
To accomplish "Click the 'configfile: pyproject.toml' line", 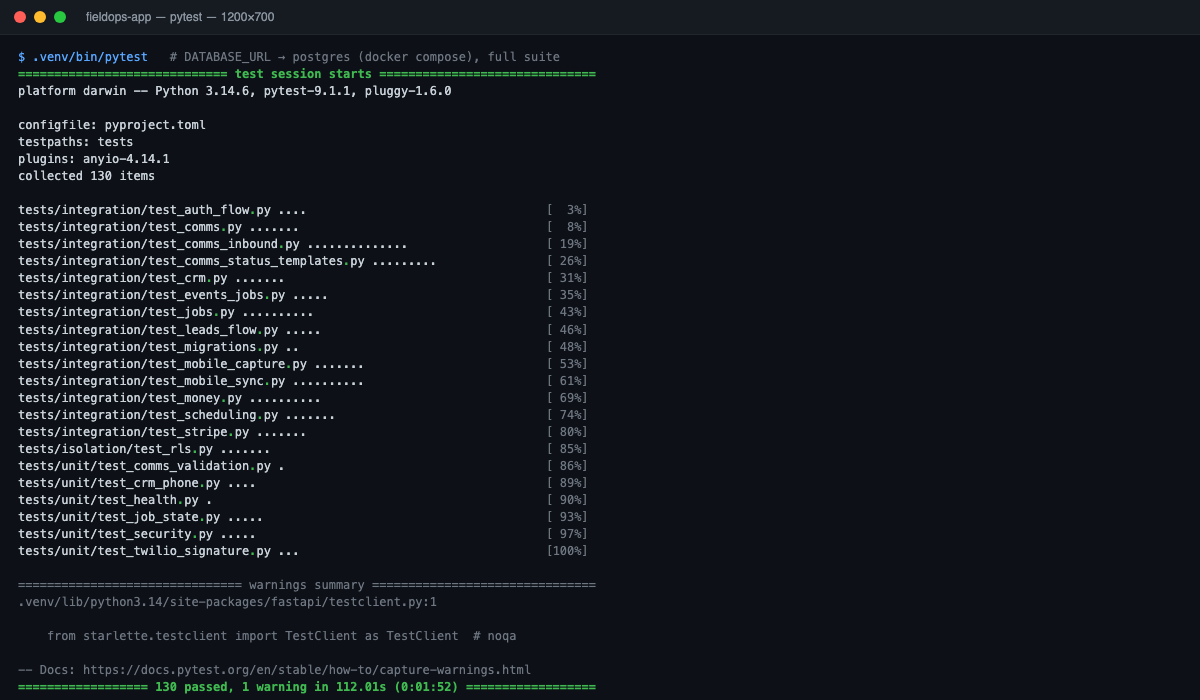I will 112,125.
